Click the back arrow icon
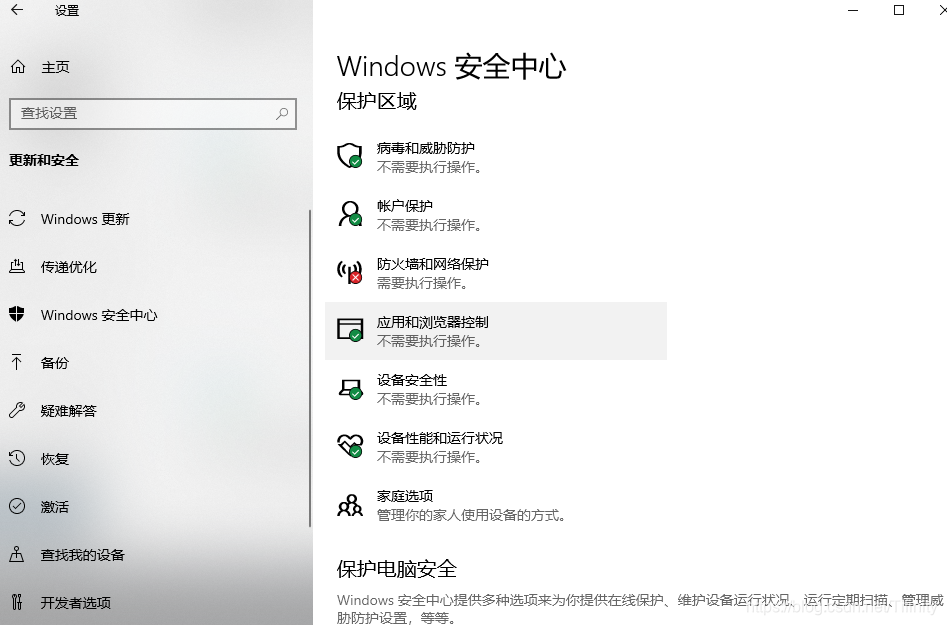947x625 pixels. [17, 10]
